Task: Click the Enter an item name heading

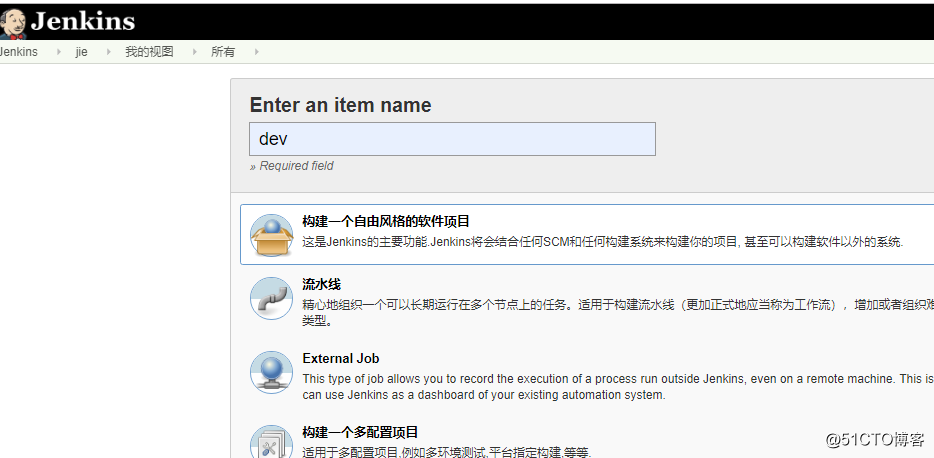Action: [x=340, y=105]
